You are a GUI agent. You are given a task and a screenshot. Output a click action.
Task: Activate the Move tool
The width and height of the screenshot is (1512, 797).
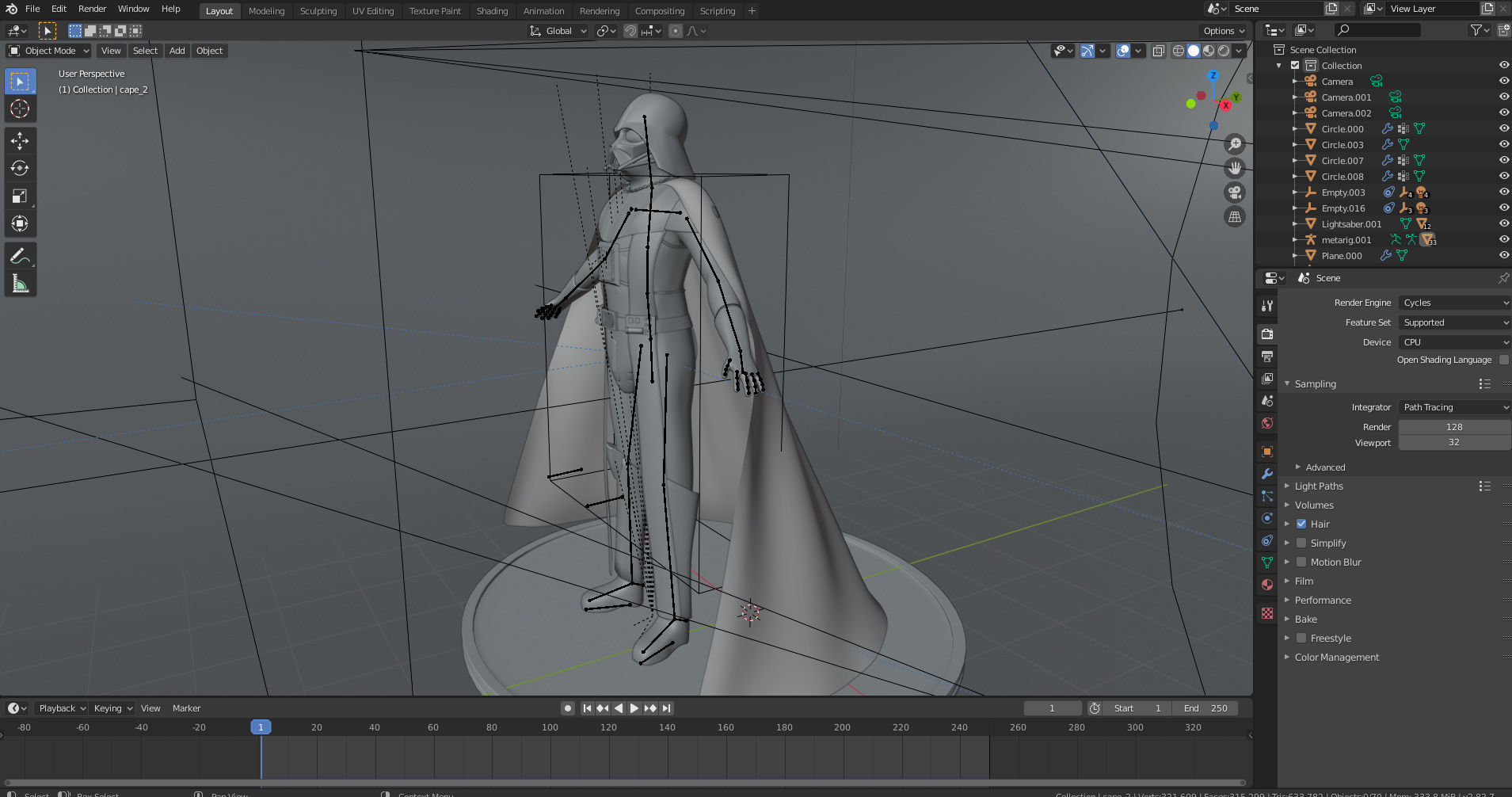click(x=20, y=141)
